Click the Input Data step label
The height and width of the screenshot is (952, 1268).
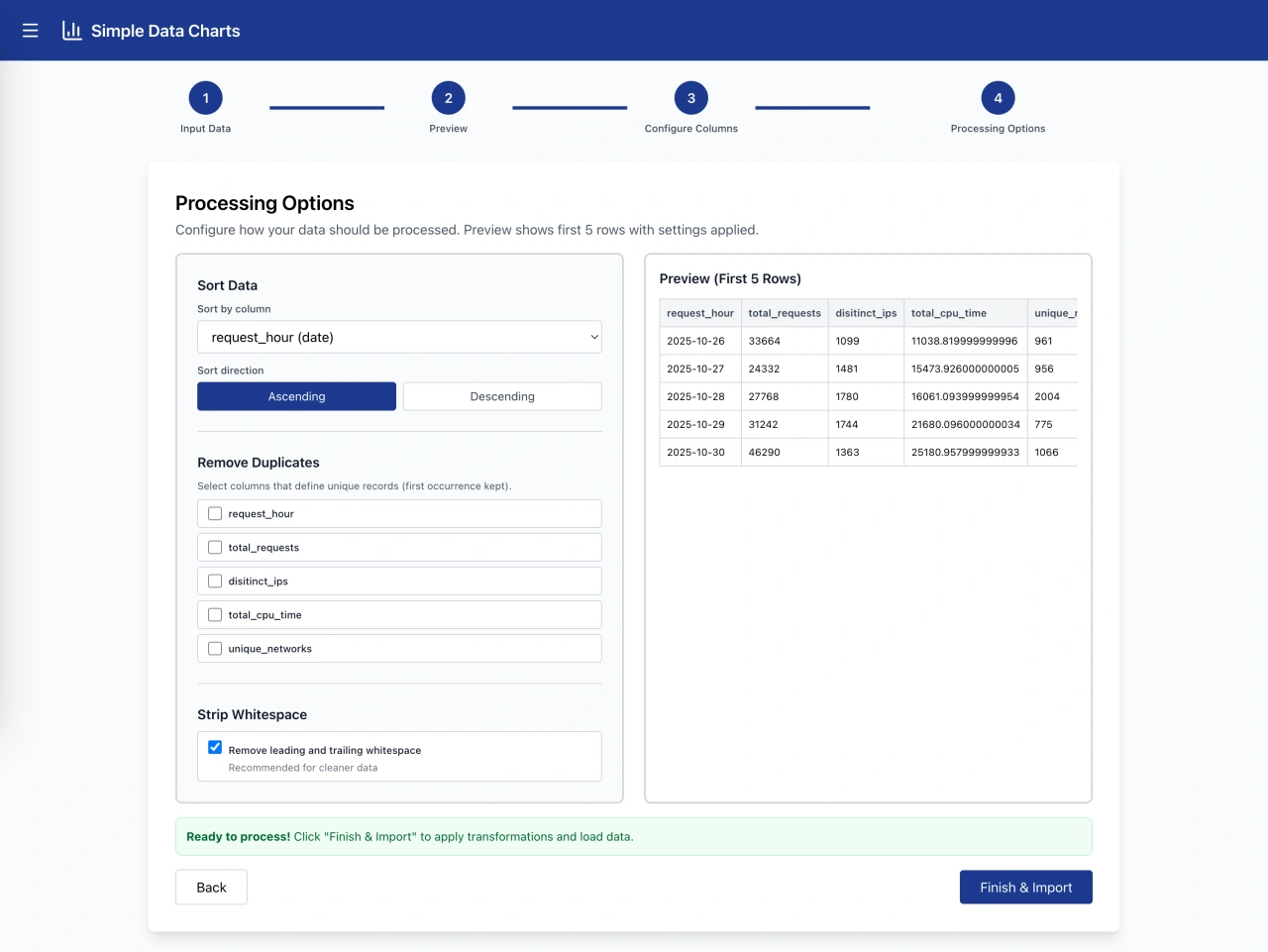tap(205, 128)
